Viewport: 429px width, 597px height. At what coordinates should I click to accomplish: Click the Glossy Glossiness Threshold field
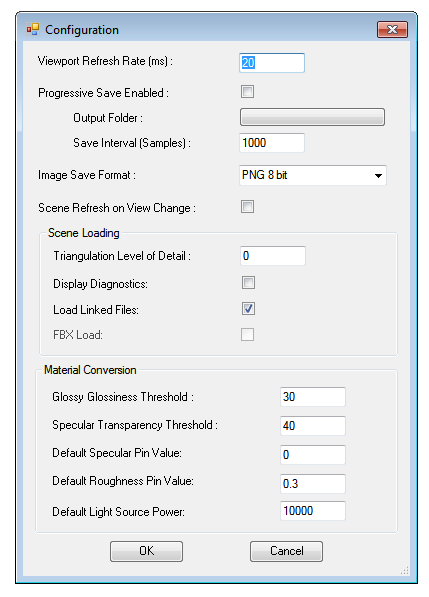(x=313, y=397)
